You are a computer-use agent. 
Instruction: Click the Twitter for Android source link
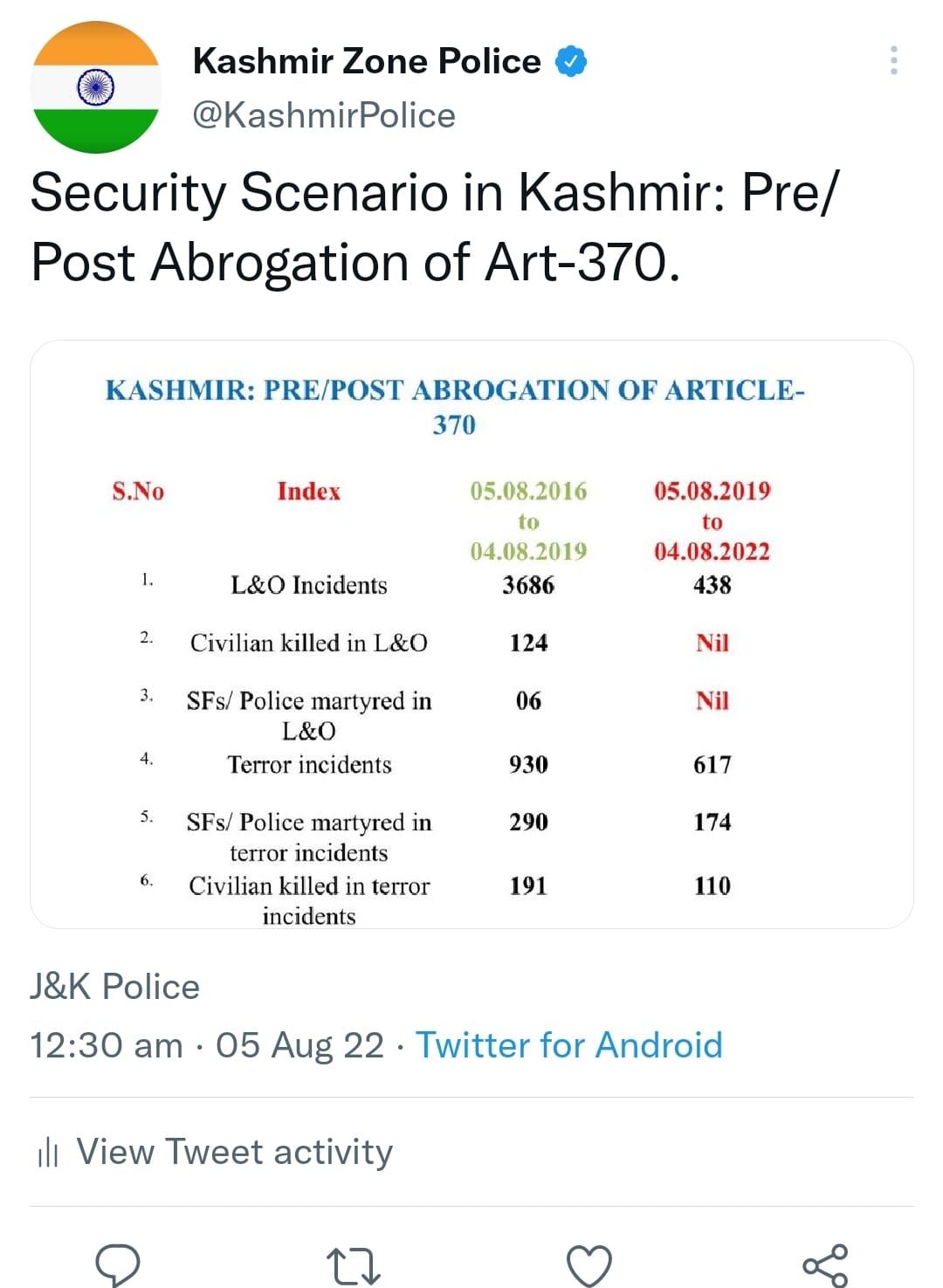[568, 1045]
